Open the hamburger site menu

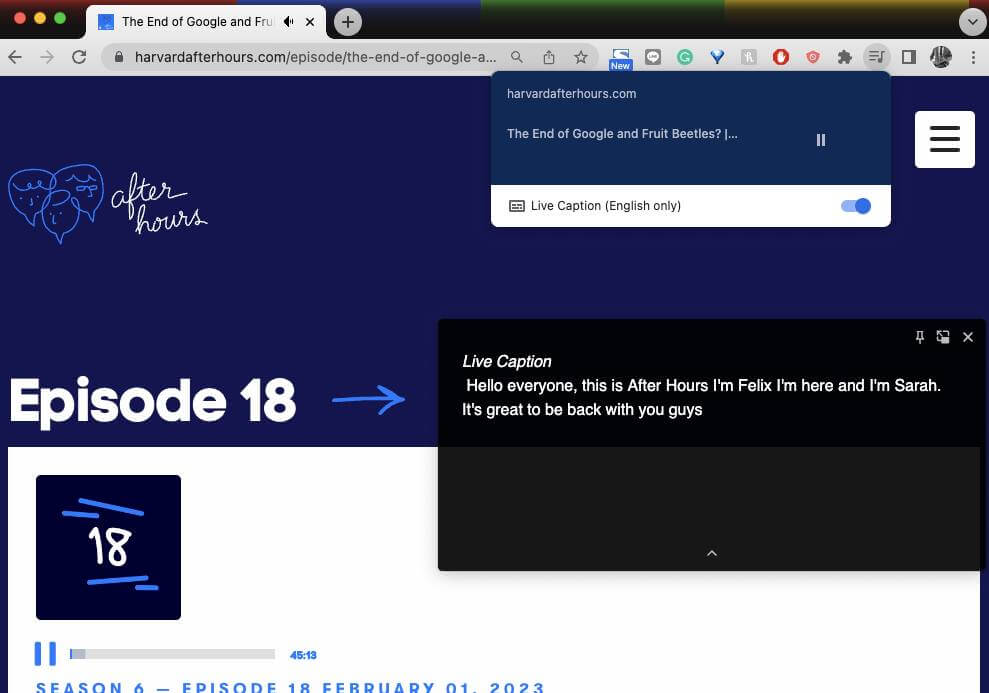point(944,139)
